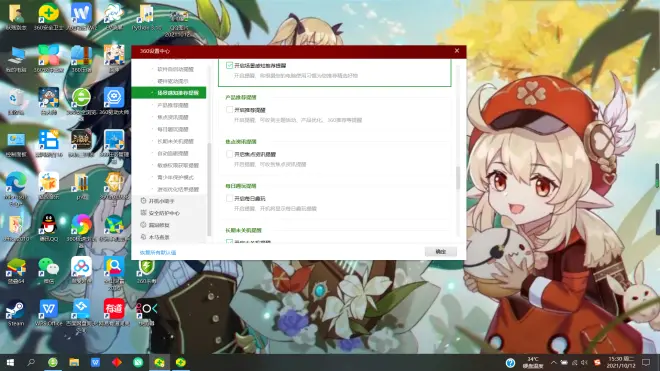Screen dimensions: 660x371
Task: Uncheck 开启场景感知推荐提醒 checkbox
Action: [x=229, y=65]
